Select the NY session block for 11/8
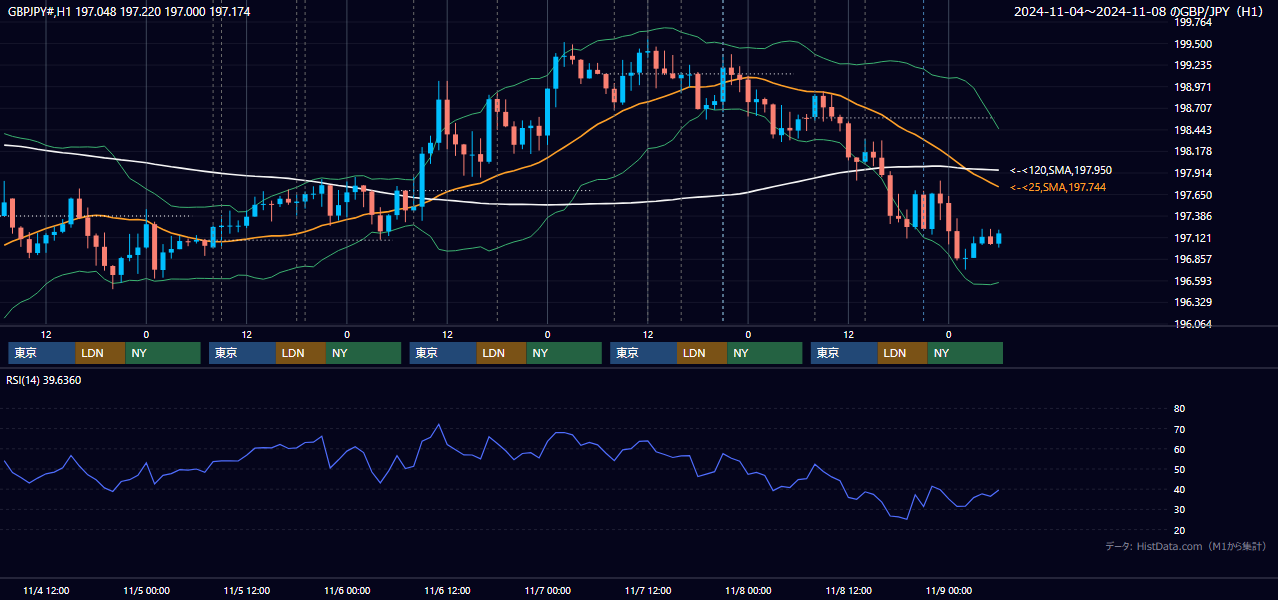Viewport: 1278px width, 600px height. [965, 353]
